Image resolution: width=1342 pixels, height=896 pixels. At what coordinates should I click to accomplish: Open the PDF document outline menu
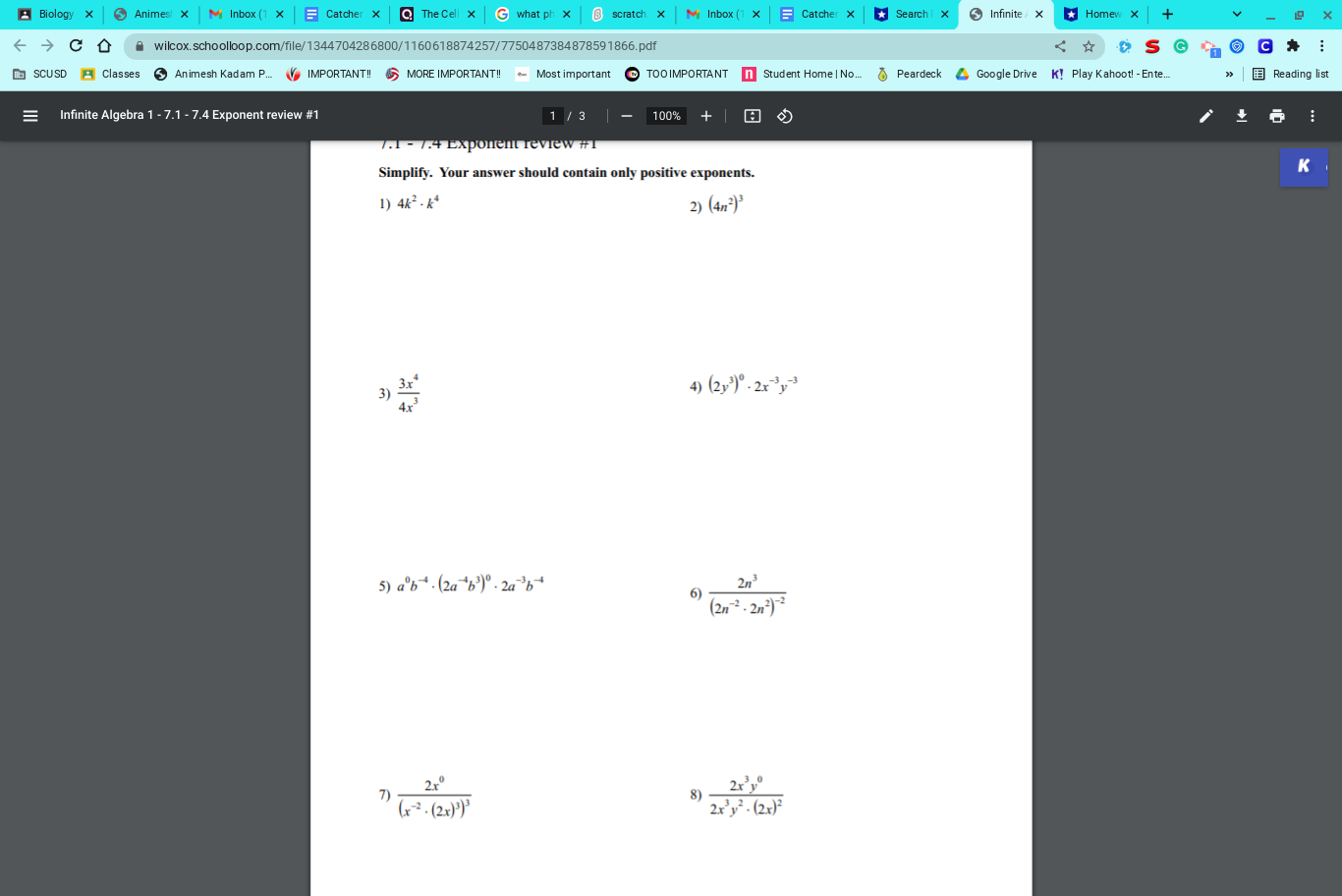click(x=31, y=115)
